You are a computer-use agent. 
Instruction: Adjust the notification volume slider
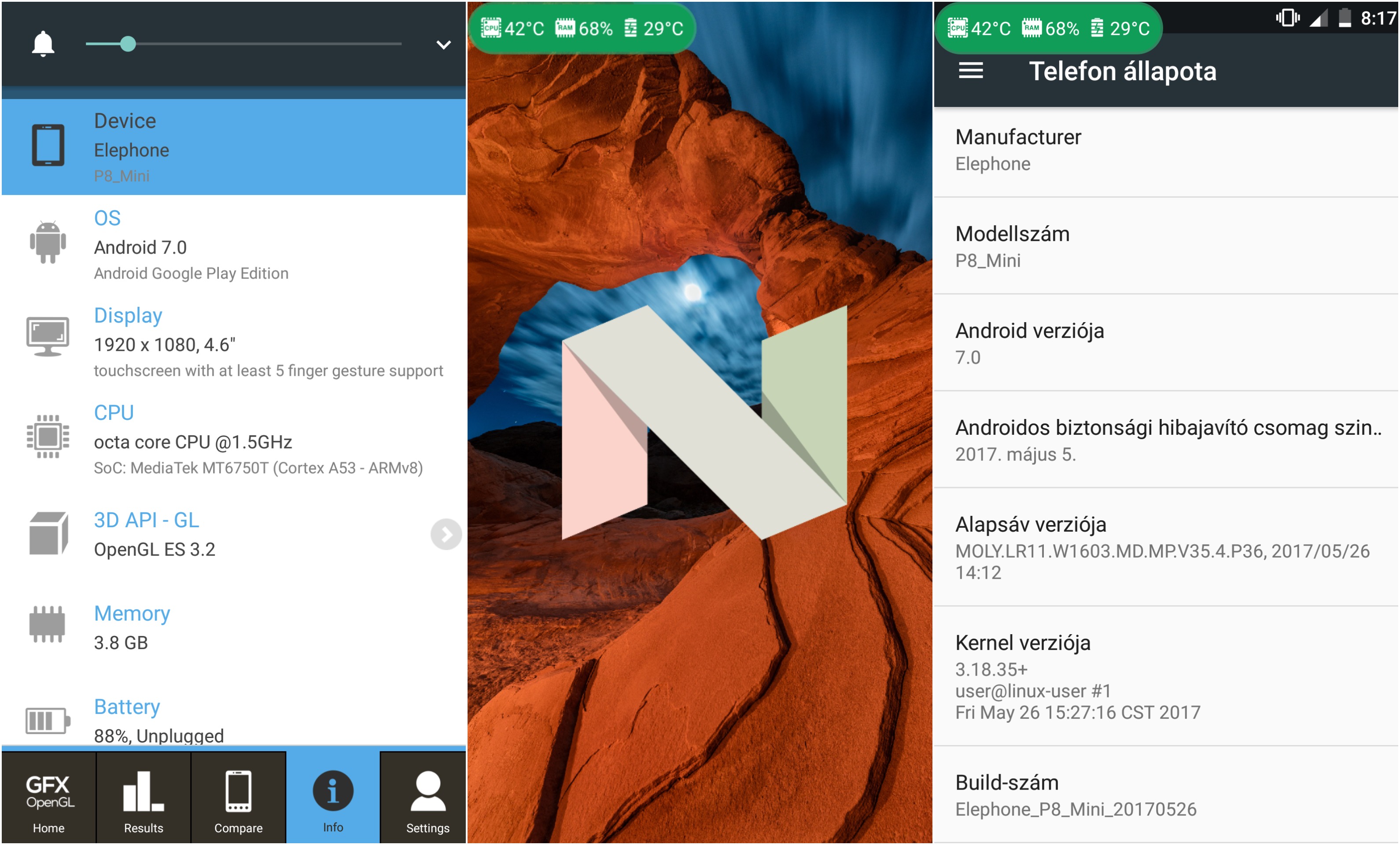click(x=243, y=44)
